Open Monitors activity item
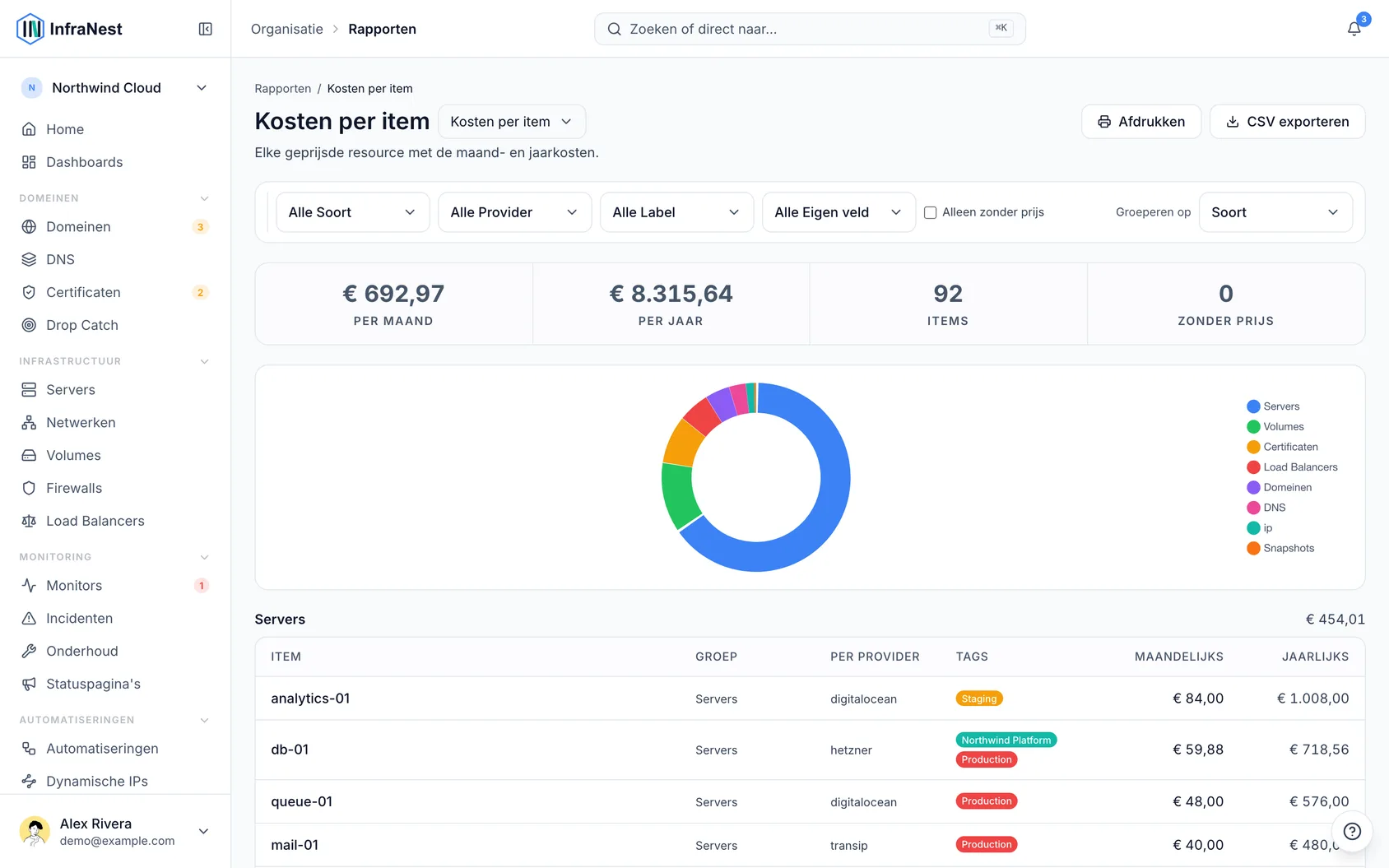 pyautogui.click(x=115, y=585)
